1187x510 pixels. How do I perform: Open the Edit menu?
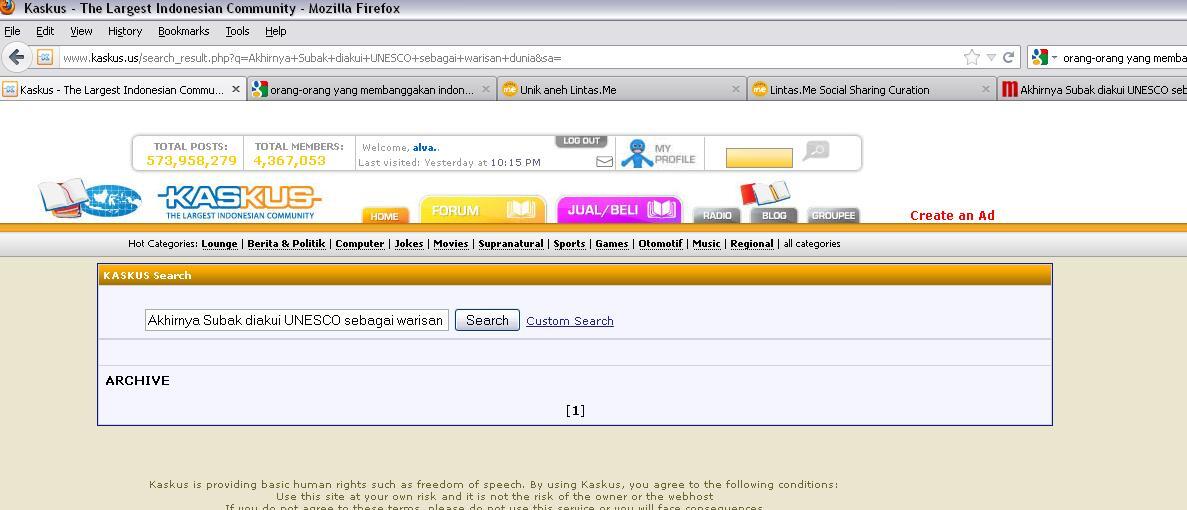point(45,31)
